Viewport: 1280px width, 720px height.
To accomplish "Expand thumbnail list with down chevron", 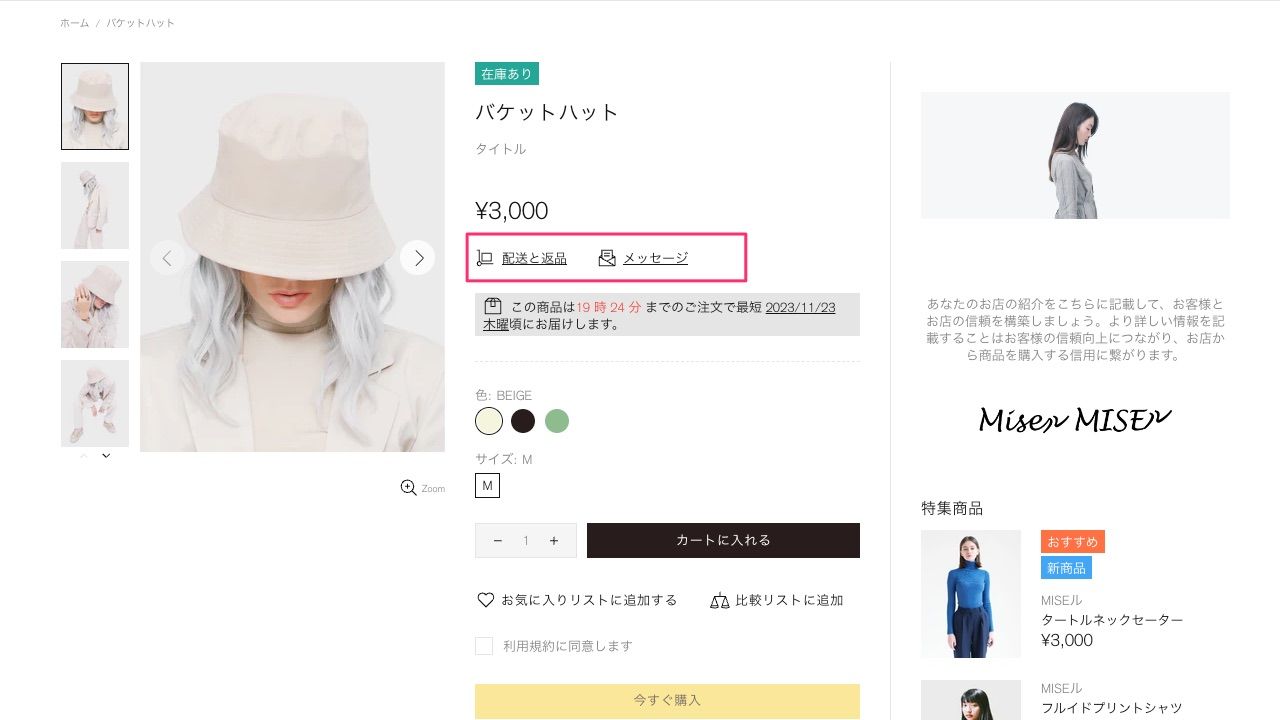I will click(106, 456).
